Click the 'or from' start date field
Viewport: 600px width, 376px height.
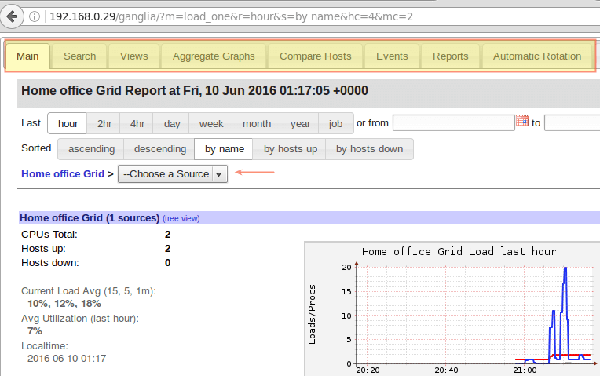click(453, 123)
